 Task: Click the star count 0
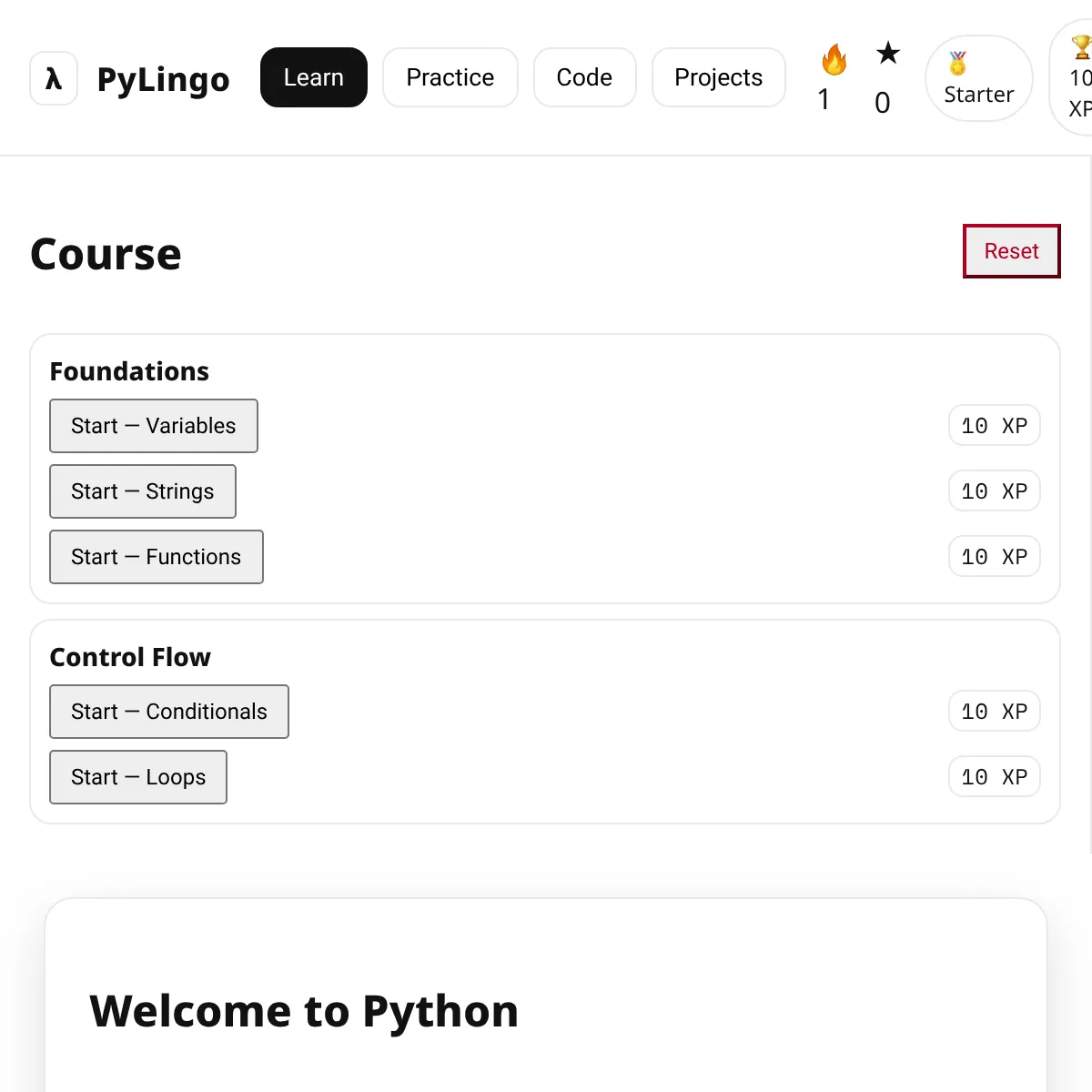(883, 103)
